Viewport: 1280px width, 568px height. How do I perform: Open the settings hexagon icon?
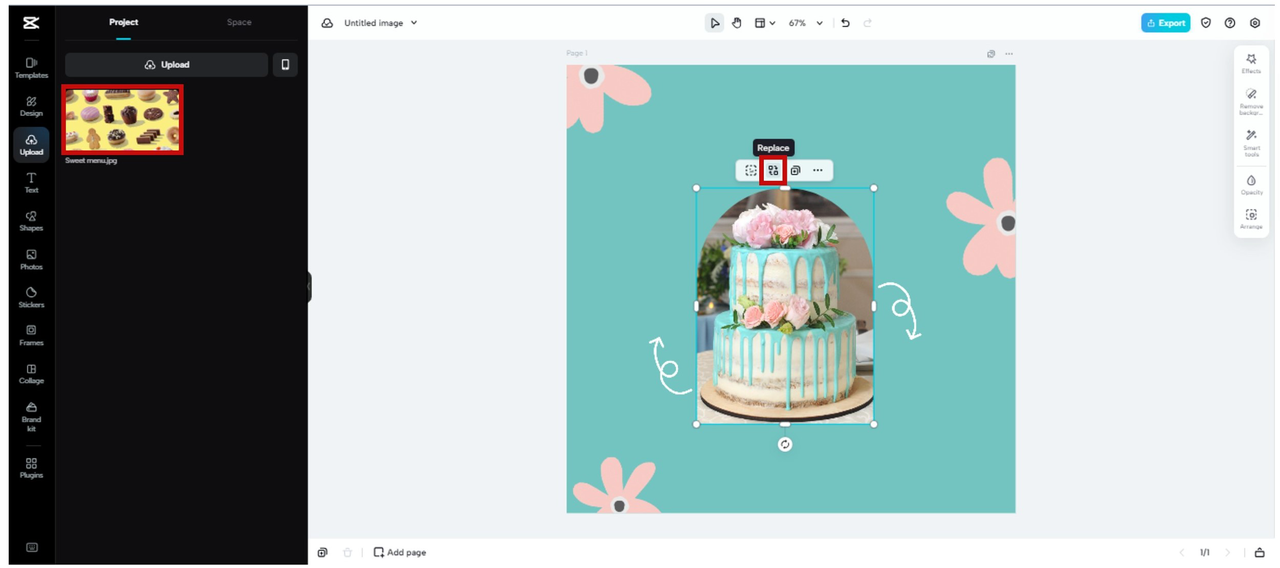pyautogui.click(x=1255, y=23)
